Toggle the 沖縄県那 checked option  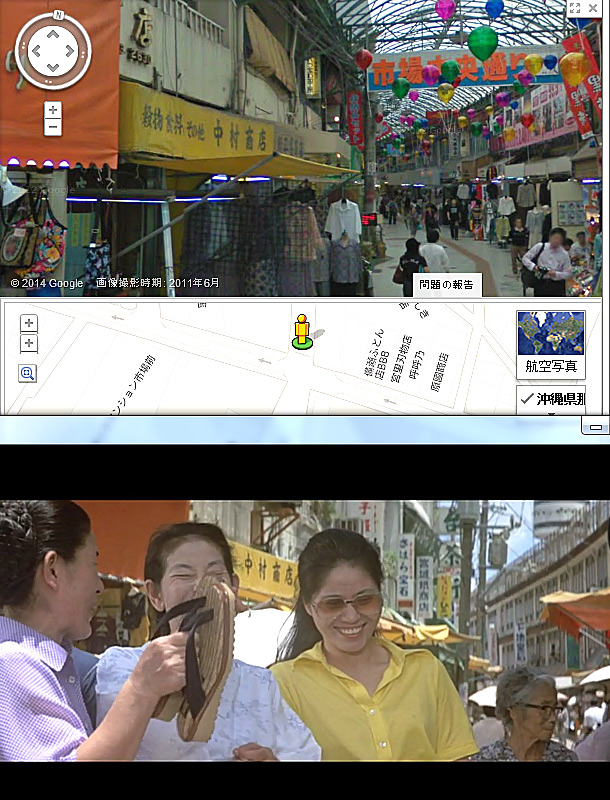[551, 399]
